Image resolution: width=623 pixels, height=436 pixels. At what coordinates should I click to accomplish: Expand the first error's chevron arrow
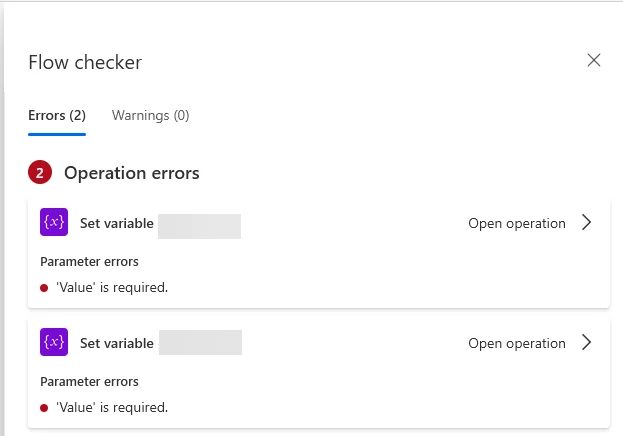(x=587, y=223)
